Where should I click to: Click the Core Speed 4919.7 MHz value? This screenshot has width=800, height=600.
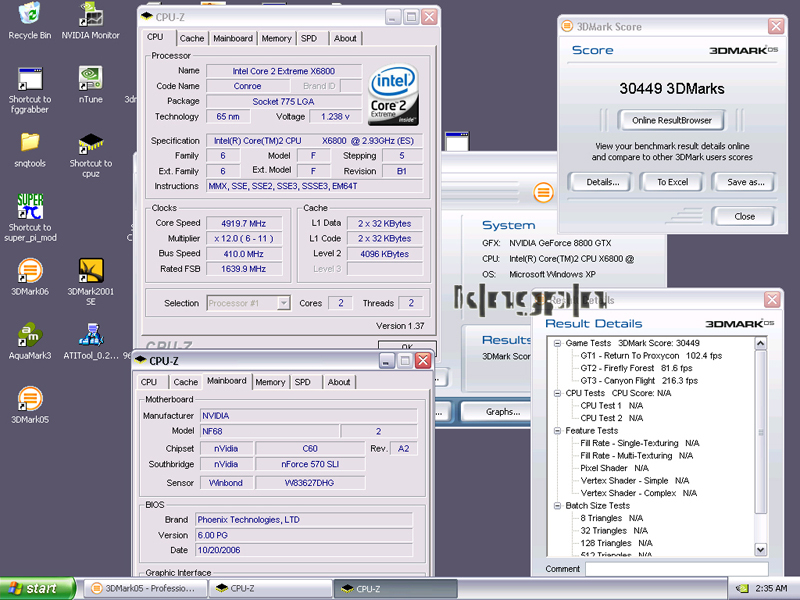click(244, 223)
